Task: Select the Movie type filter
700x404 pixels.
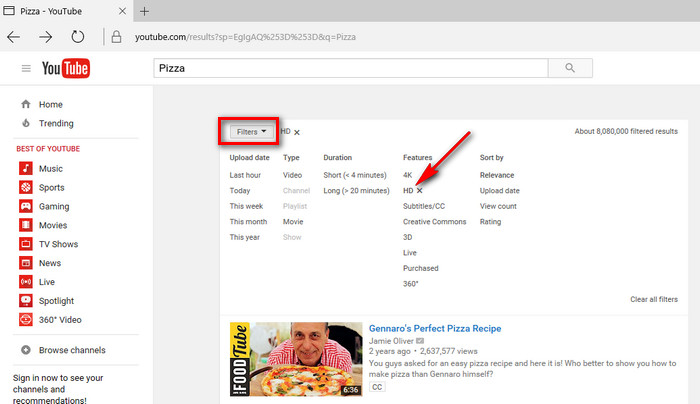Action: [293, 222]
